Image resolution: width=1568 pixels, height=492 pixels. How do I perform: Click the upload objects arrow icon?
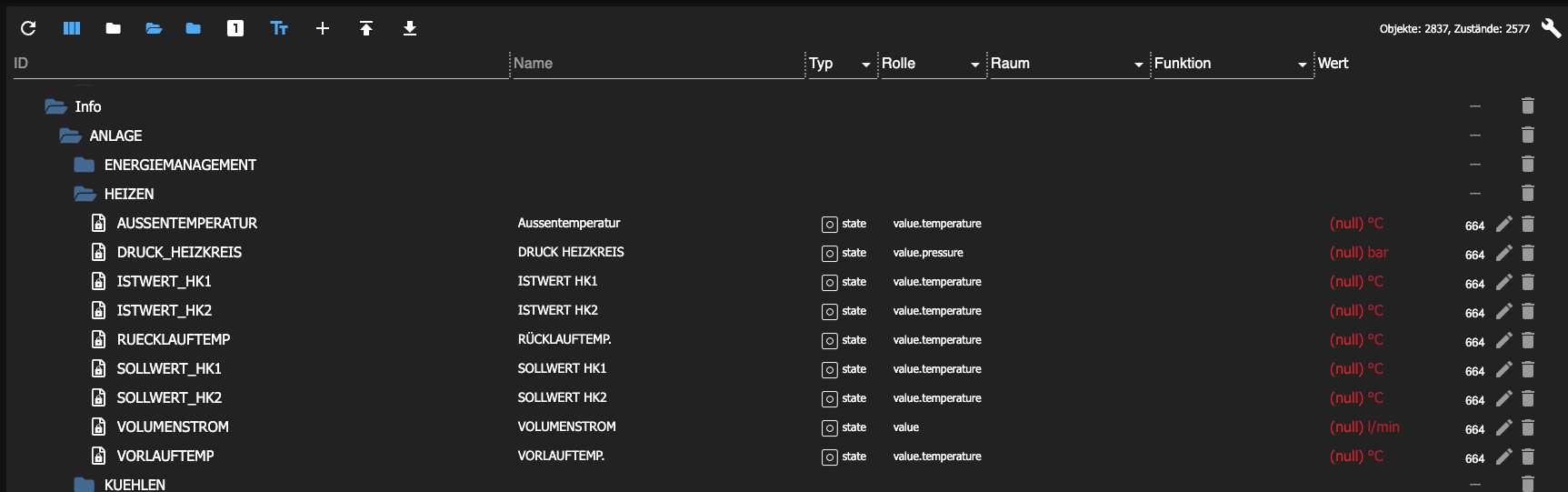click(366, 28)
